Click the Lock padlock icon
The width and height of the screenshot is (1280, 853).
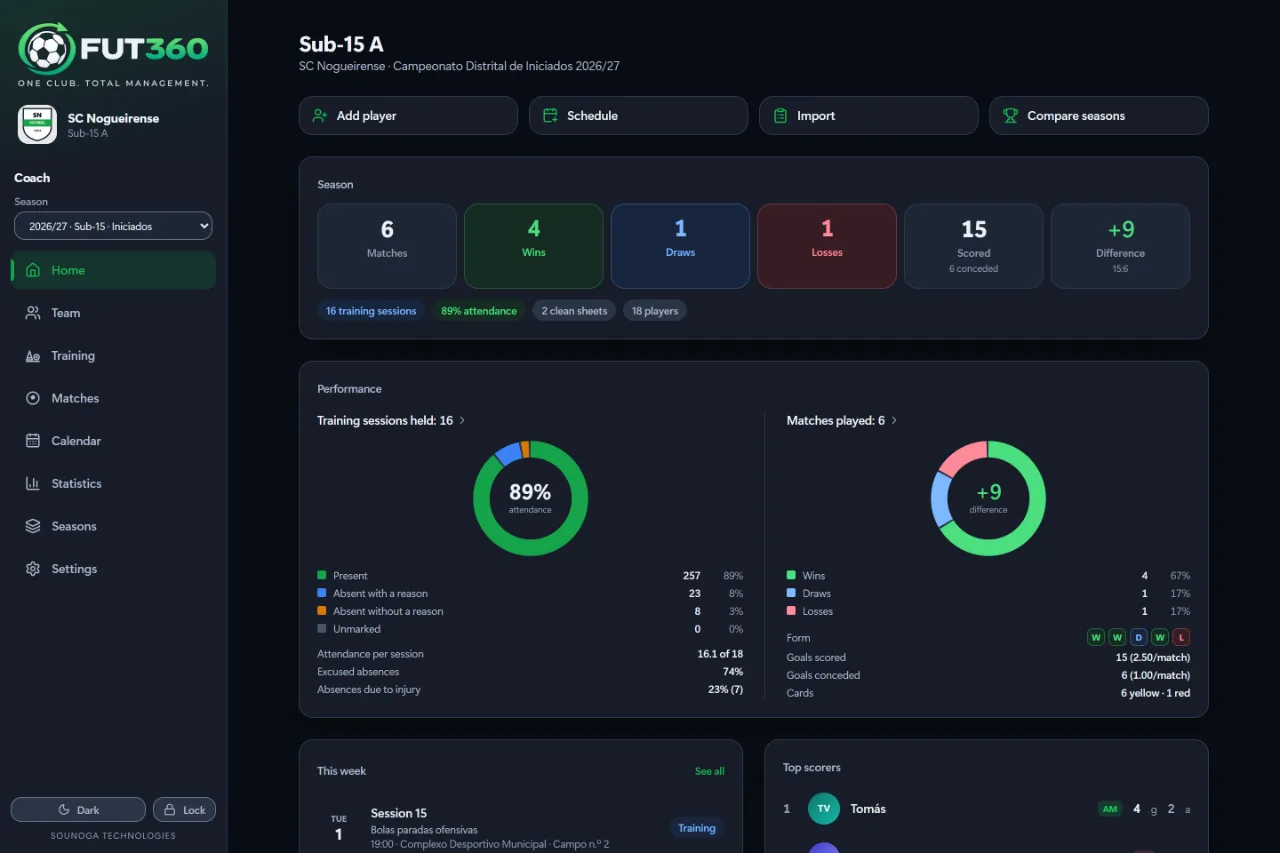170,810
